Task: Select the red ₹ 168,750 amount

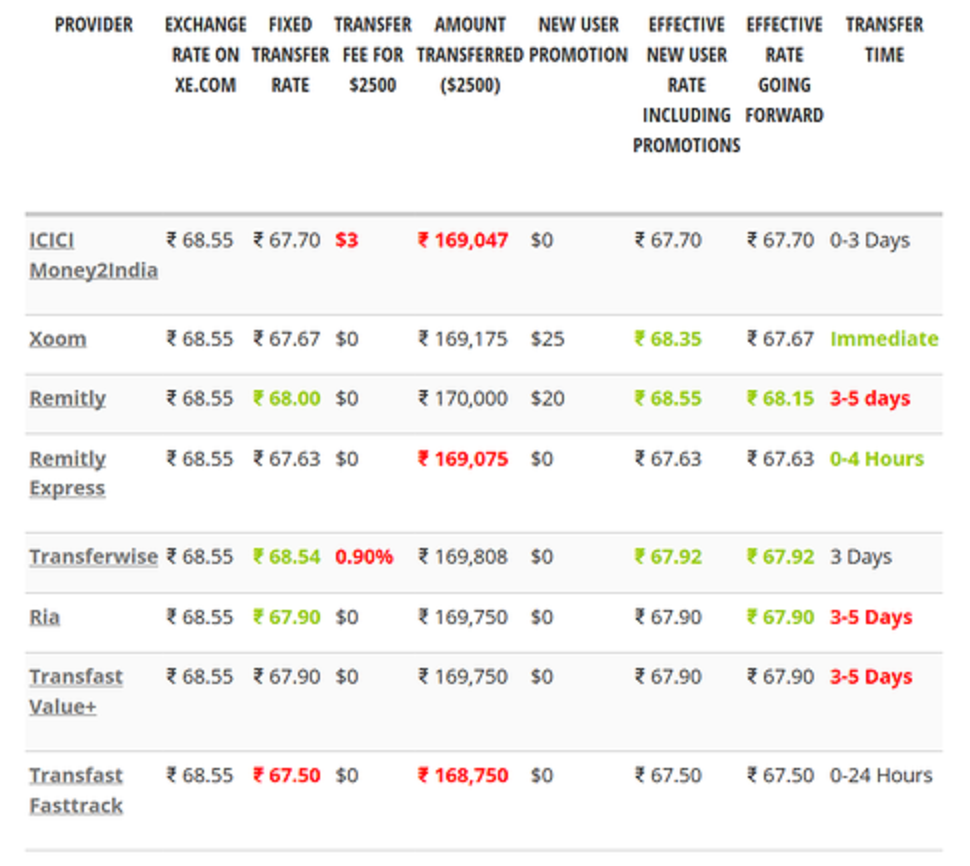Action: click(x=463, y=775)
